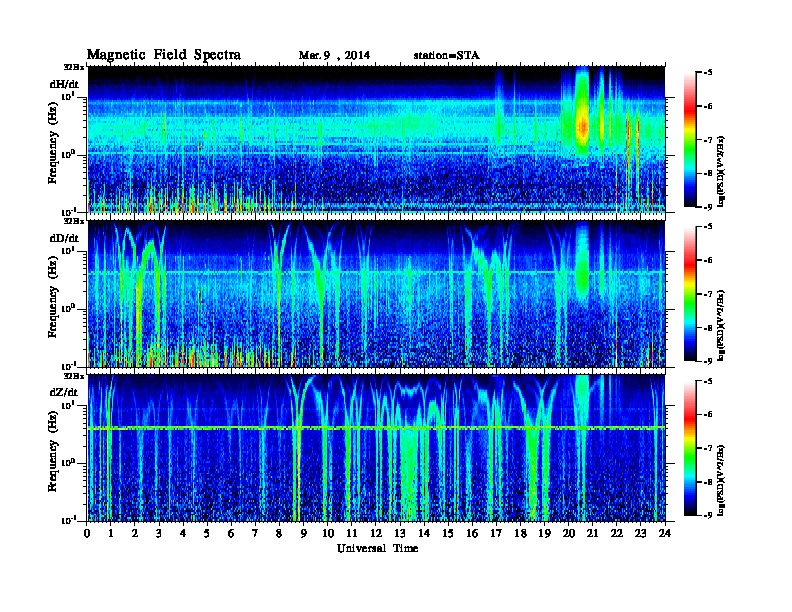Click the "13" tick on the time axis

click(400, 533)
